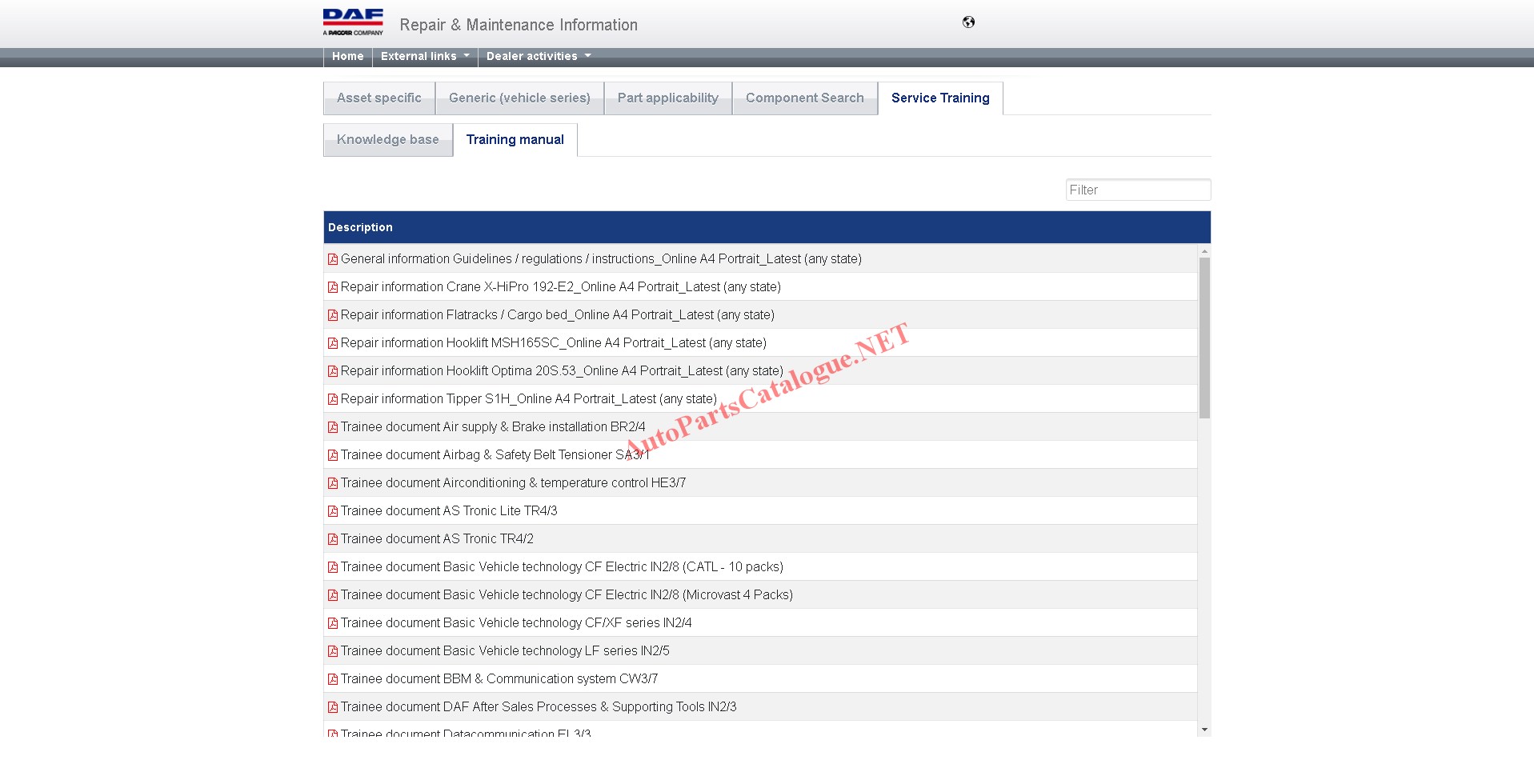Click the Filter text input field
The image size is (1534, 784).
(1137, 190)
